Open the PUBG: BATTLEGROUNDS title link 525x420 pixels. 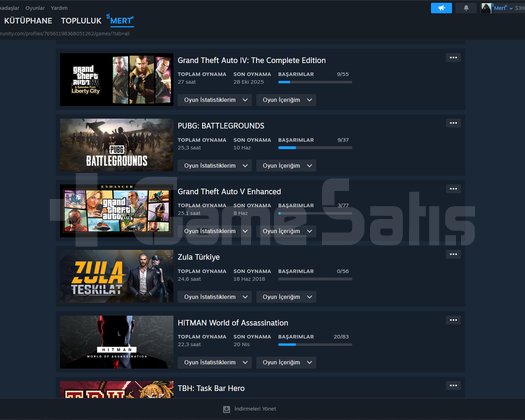click(221, 126)
